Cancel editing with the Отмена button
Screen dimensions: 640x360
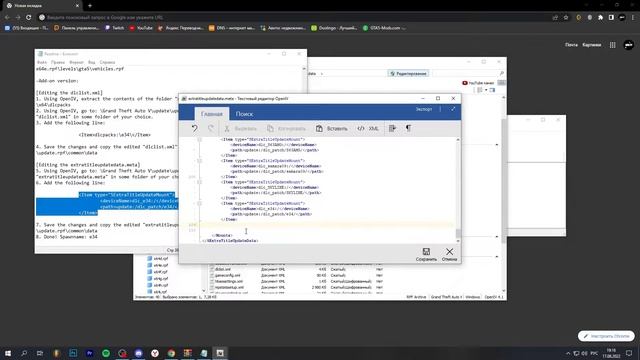449,254
